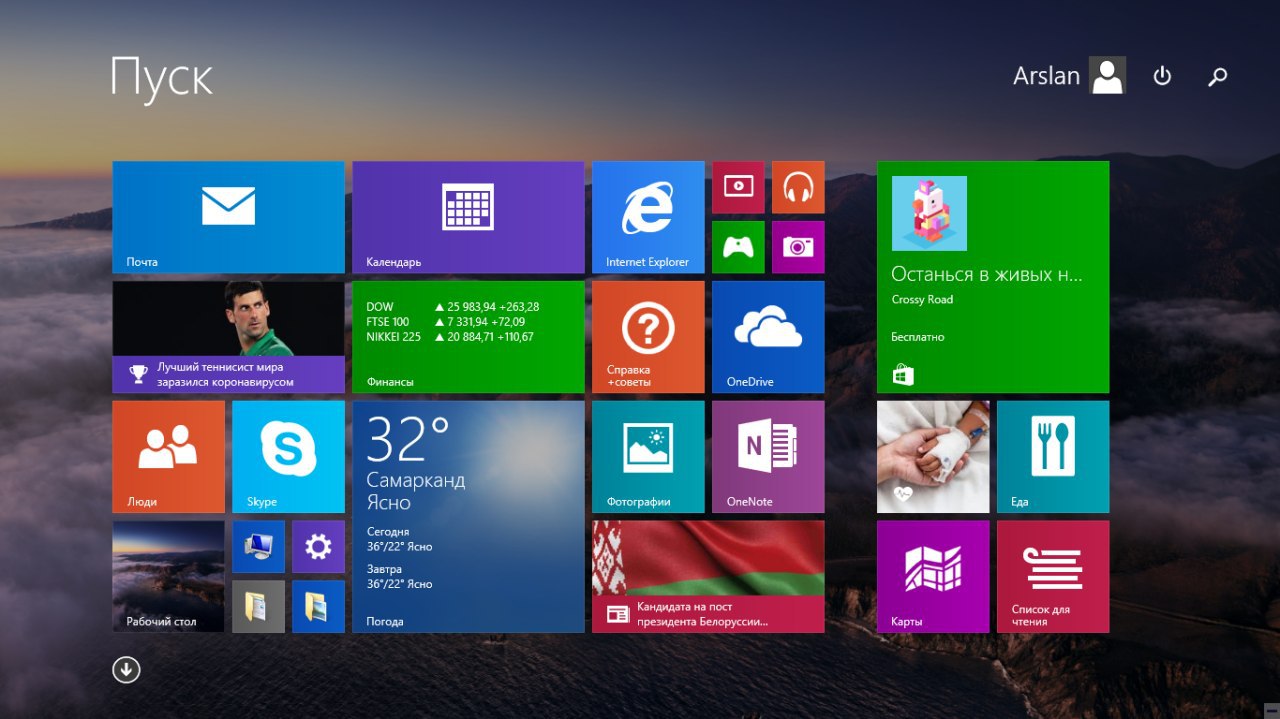Screen dimensions: 1280x719
Task: Click the FTSE 100 index row
Action: coord(446,322)
